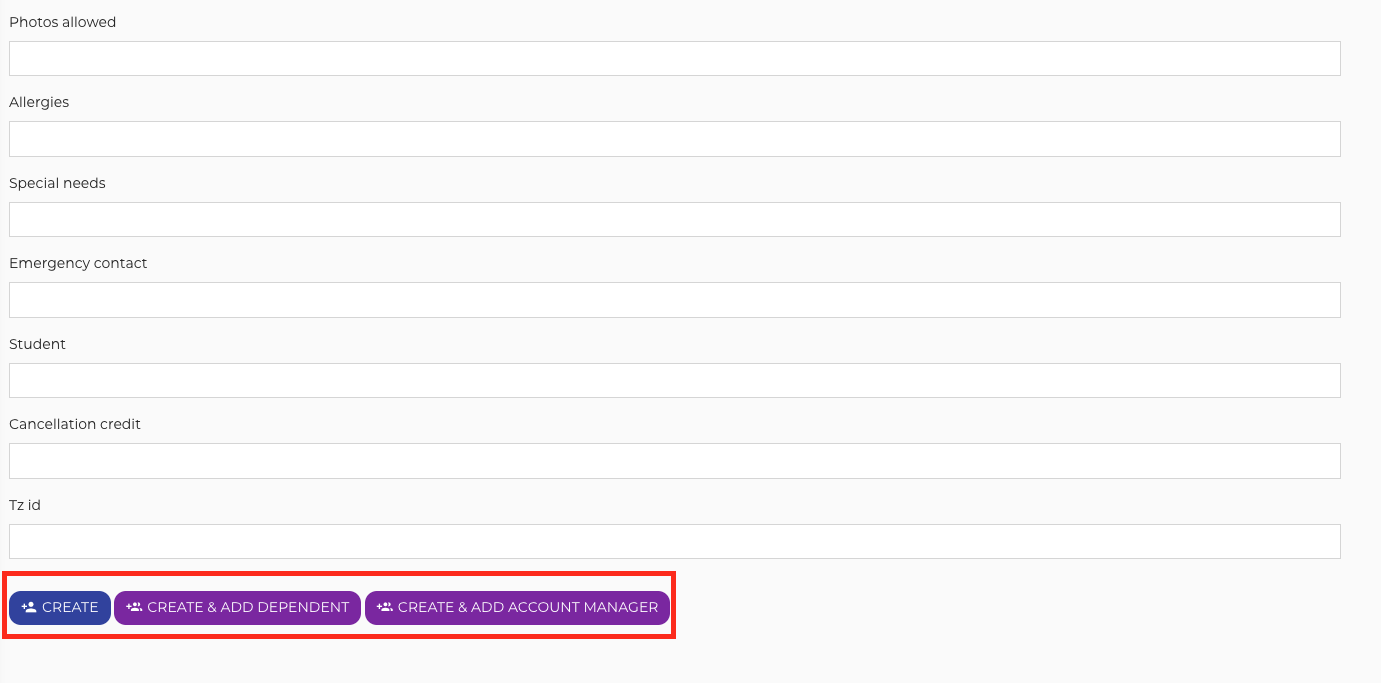The width and height of the screenshot is (1381, 683).
Task: Focus the Tz id input field
Action: click(675, 541)
